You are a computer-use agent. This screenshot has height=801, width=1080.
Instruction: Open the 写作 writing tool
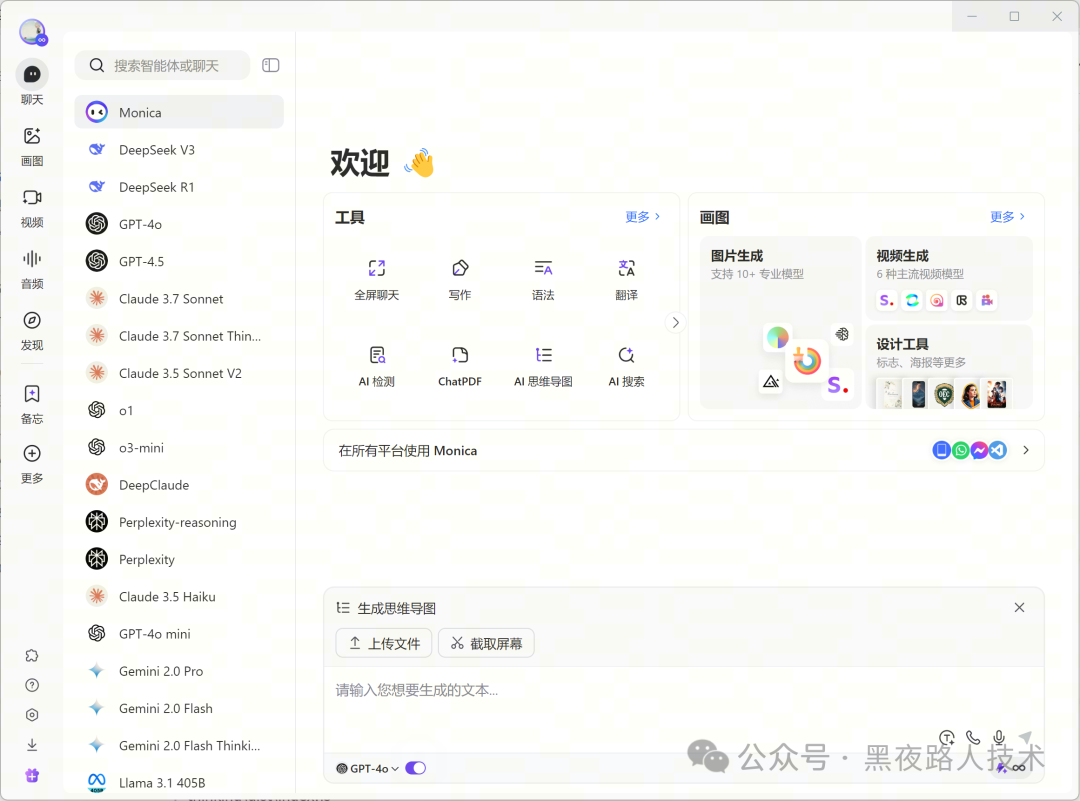point(460,280)
